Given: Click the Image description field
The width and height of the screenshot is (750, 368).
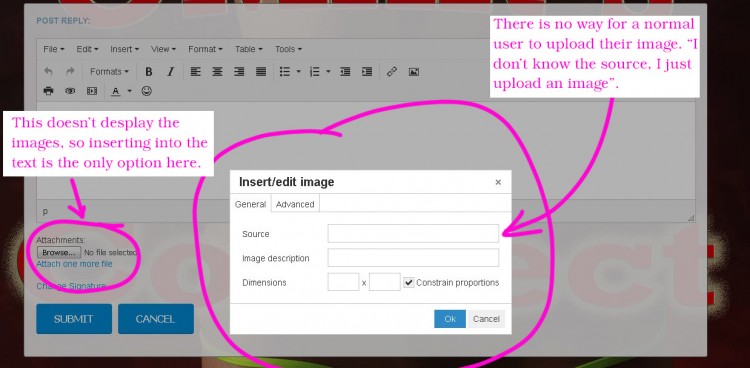Looking at the screenshot, I should click(x=413, y=257).
